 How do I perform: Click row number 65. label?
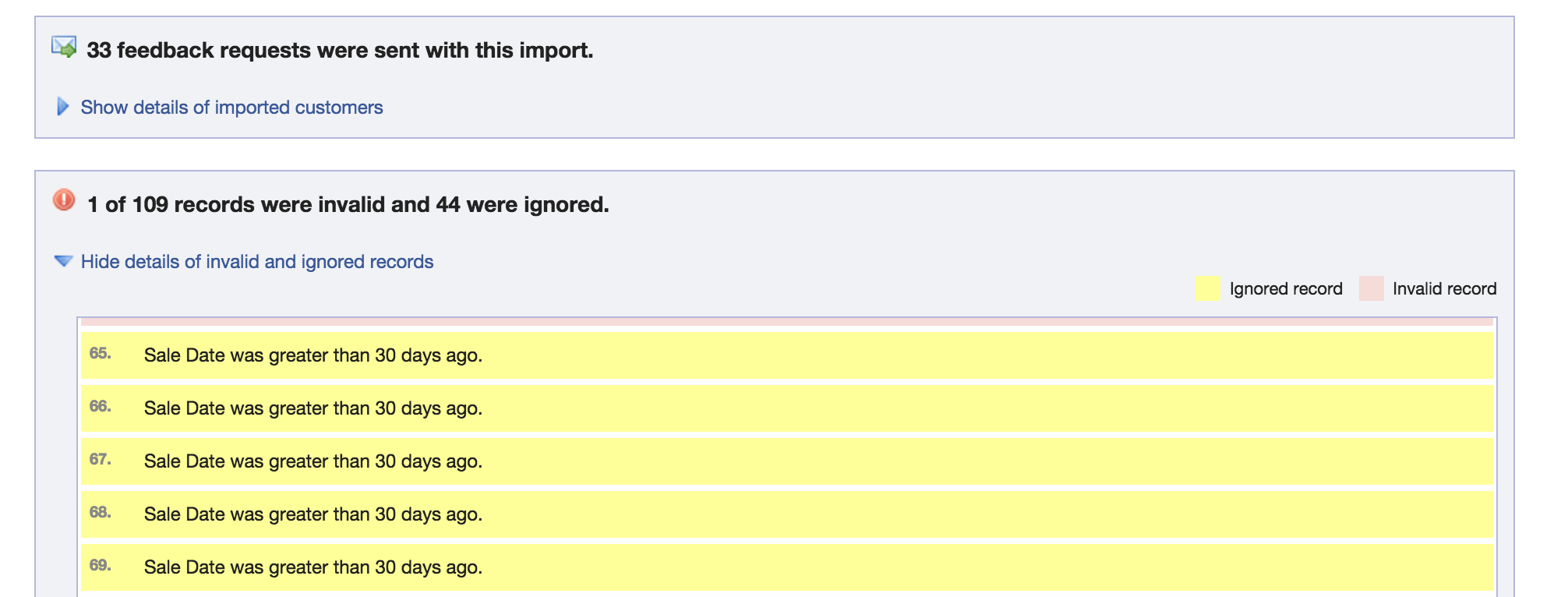101,353
